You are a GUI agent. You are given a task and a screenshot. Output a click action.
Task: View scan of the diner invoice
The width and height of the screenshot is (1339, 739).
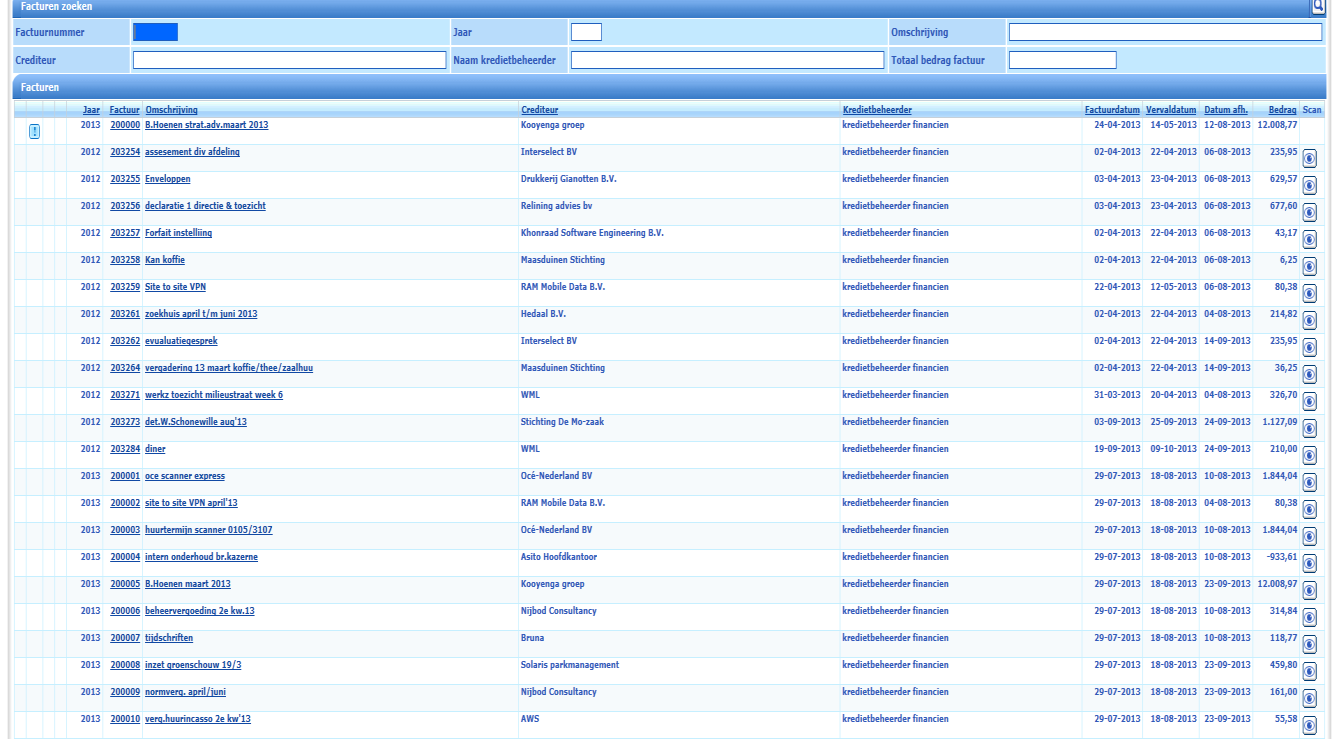point(1309,455)
